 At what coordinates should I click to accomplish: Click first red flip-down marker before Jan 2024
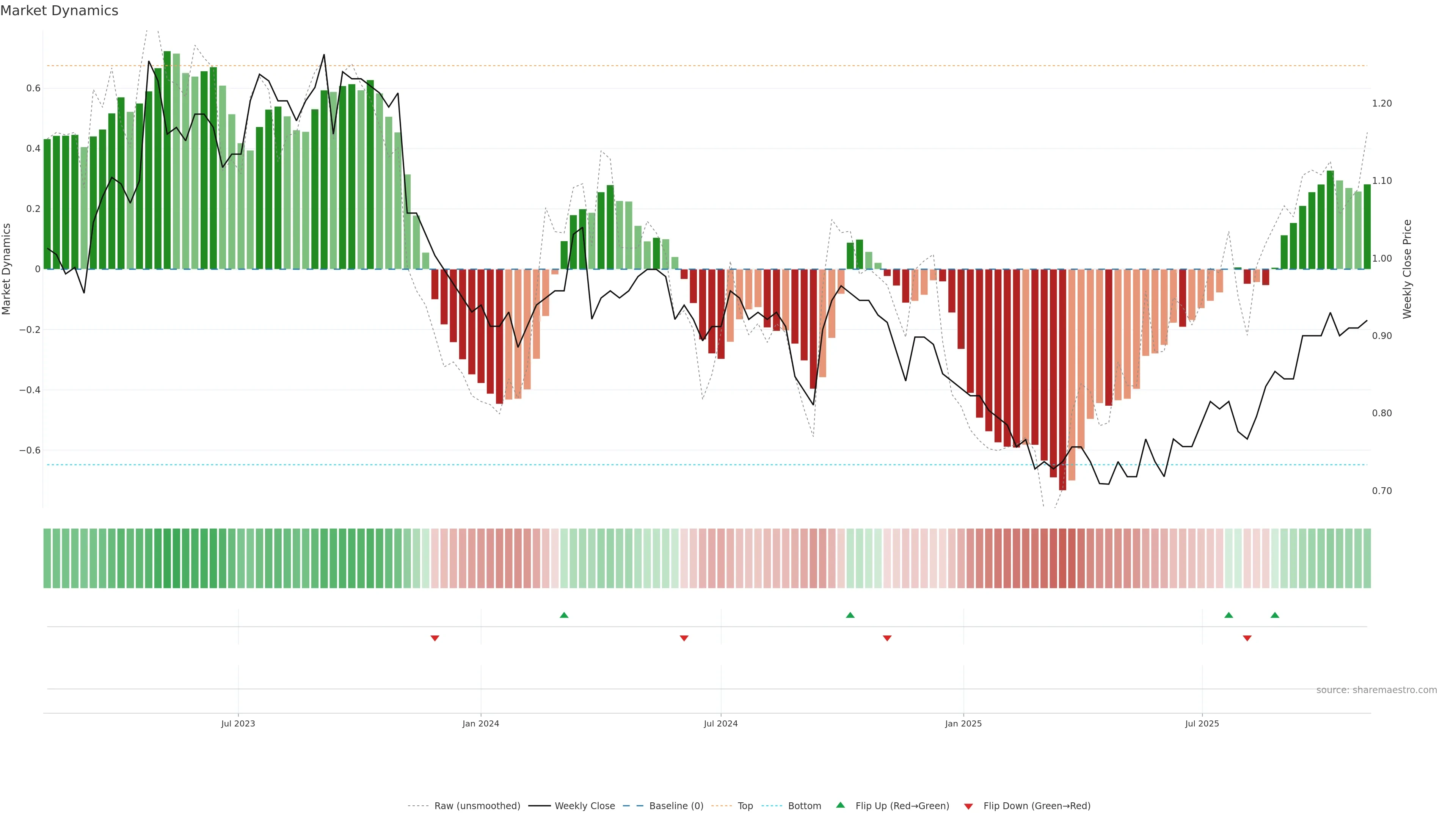[435, 638]
